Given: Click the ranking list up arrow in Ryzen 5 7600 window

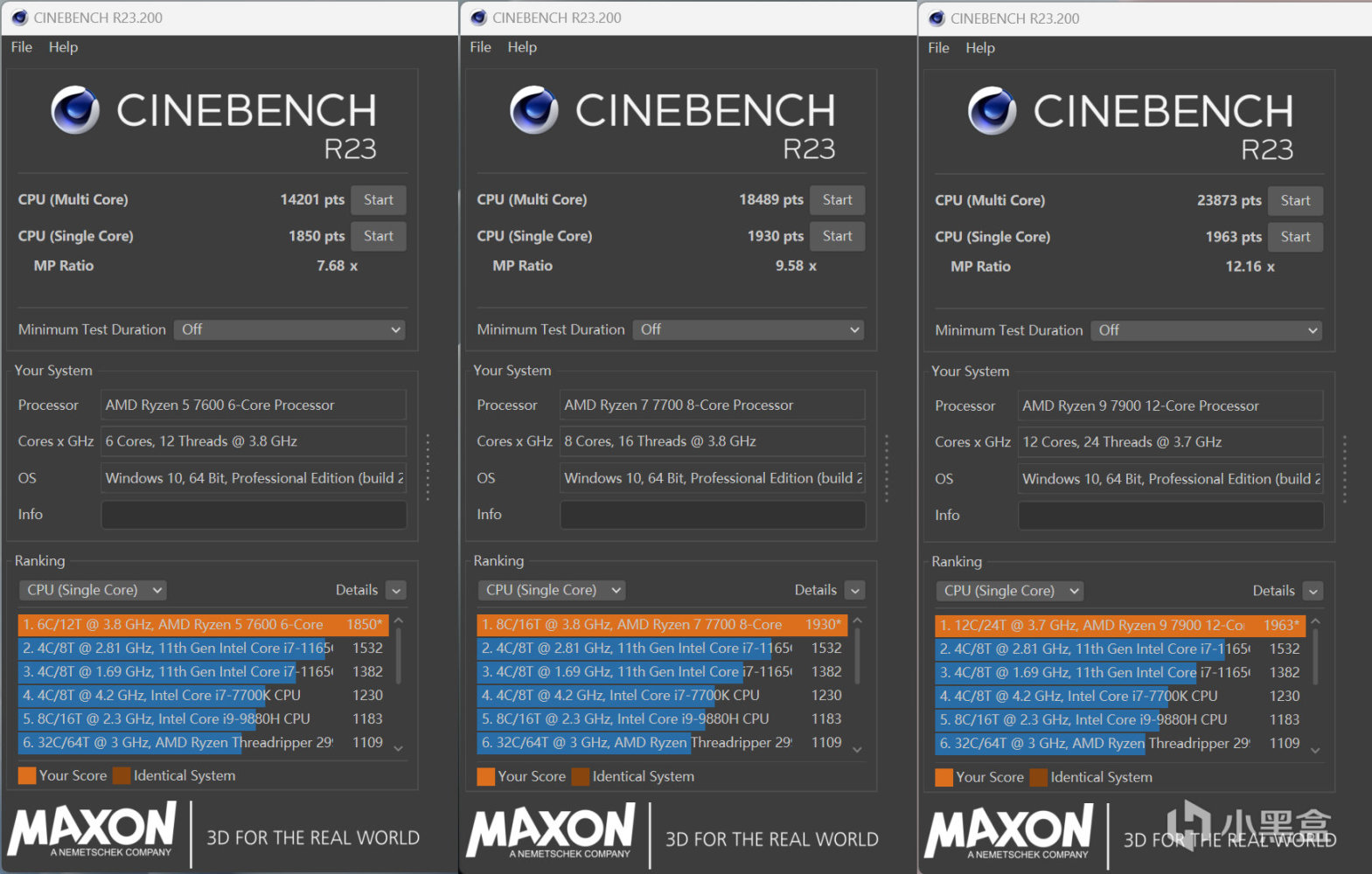Looking at the screenshot, I should [399, 621].
